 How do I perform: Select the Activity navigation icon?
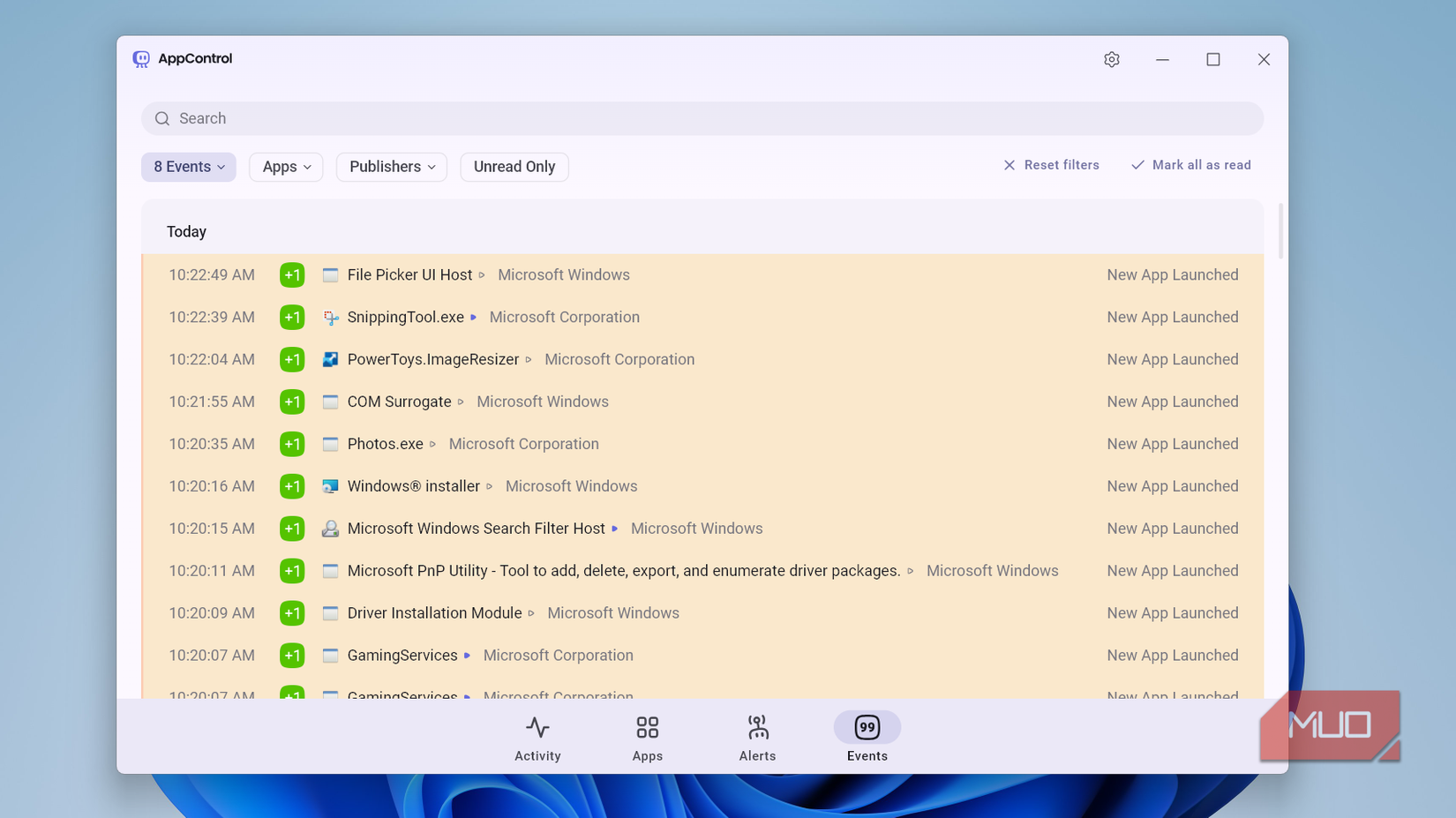click(537, 727)
